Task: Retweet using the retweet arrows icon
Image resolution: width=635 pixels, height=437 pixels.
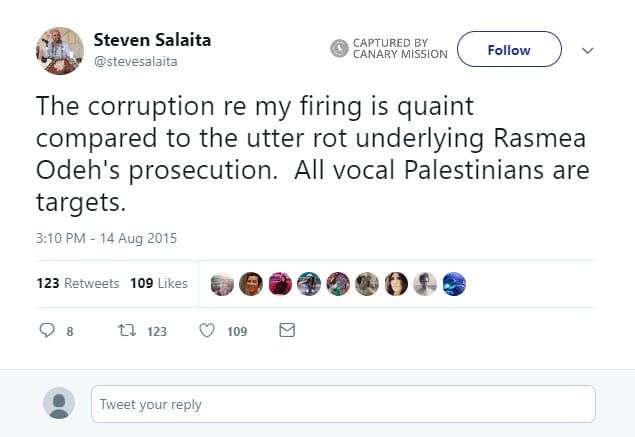Action: 126,331
